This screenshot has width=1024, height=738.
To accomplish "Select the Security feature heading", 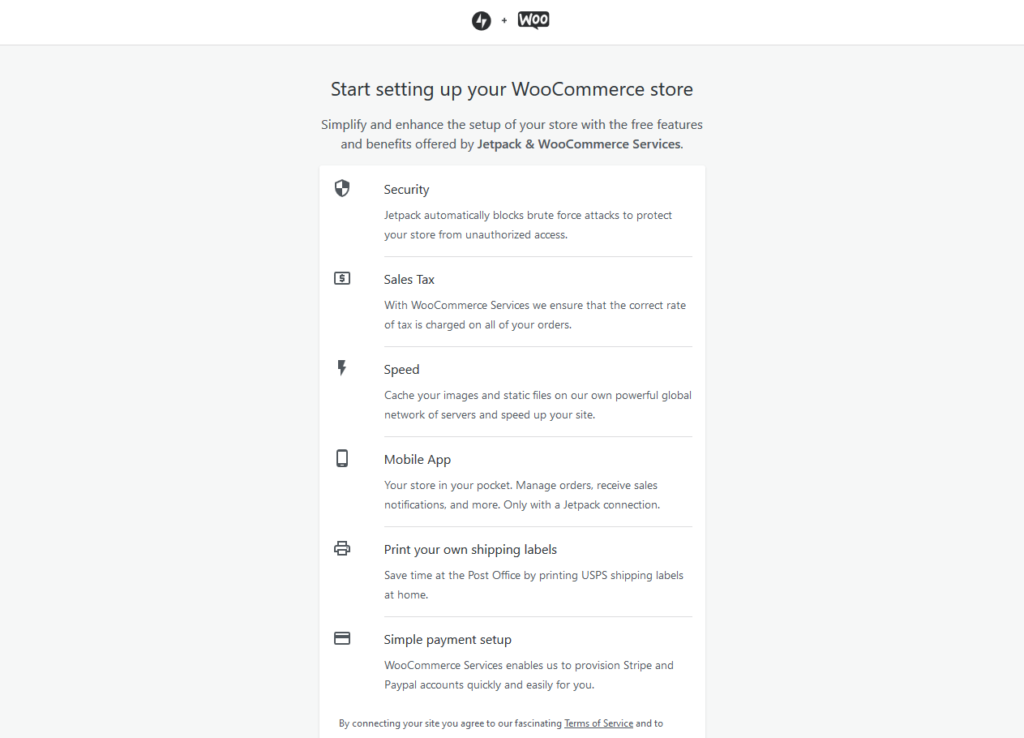I will [x=406, y=190].
